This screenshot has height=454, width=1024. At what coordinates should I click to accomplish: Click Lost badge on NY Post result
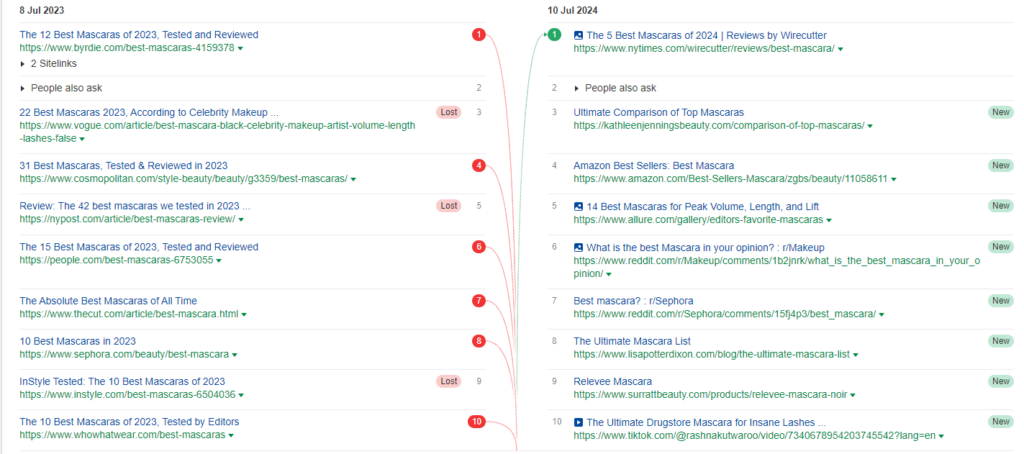pyautogui.click(x=449, y=206)
